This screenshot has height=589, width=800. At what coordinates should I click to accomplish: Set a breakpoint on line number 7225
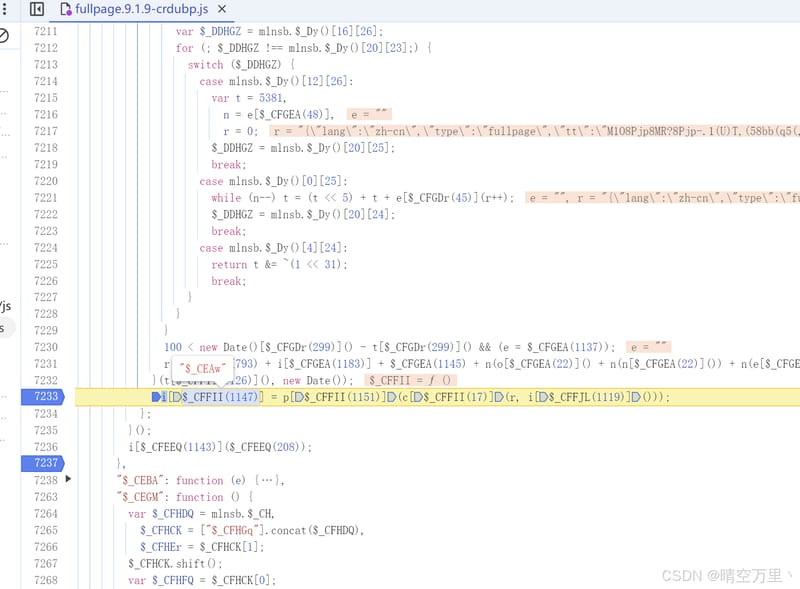45,264
